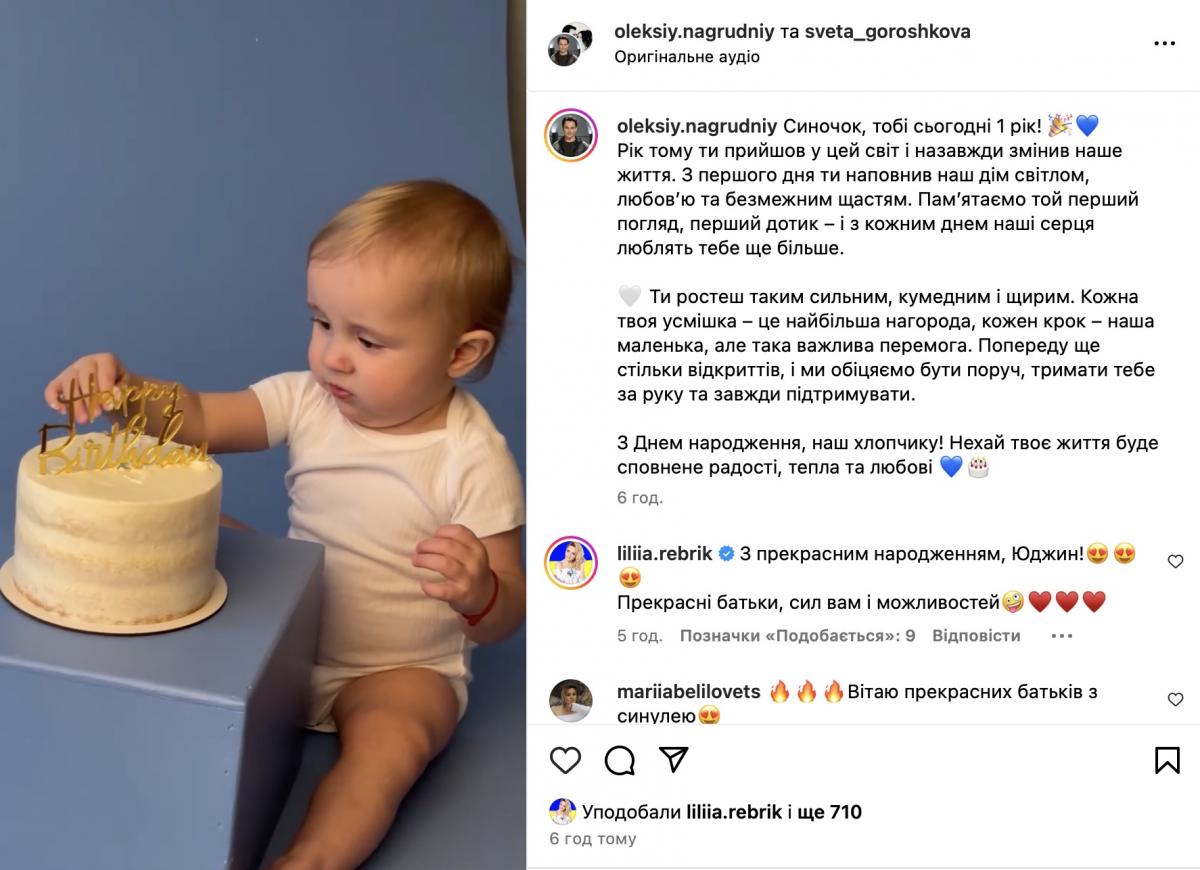
Task: Open oleksiy.nagrudniy avatar in post header
Action: (565, 48)
